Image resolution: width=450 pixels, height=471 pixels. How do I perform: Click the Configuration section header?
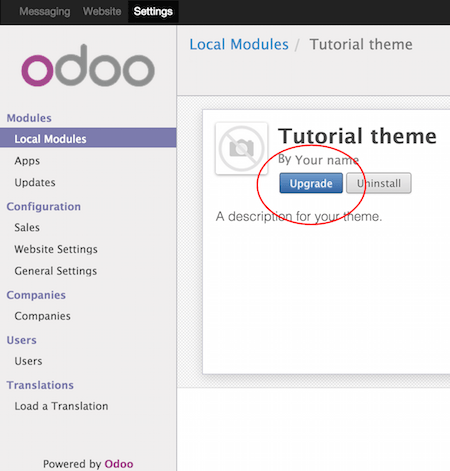point(44,206)
